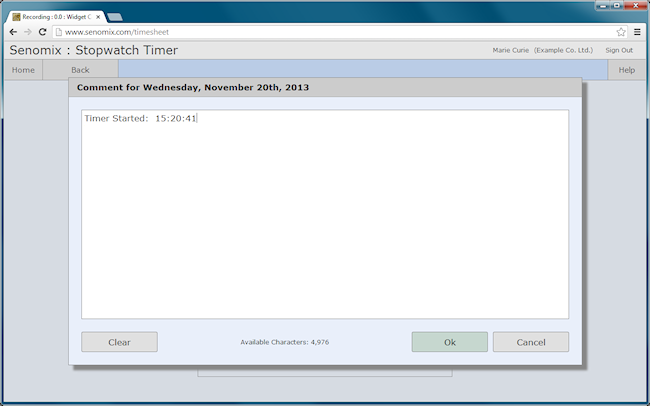Image resolution: width=650 pixels, height=406 pixels.
Task: Go to the Home menu item
Action: [23, 70]
